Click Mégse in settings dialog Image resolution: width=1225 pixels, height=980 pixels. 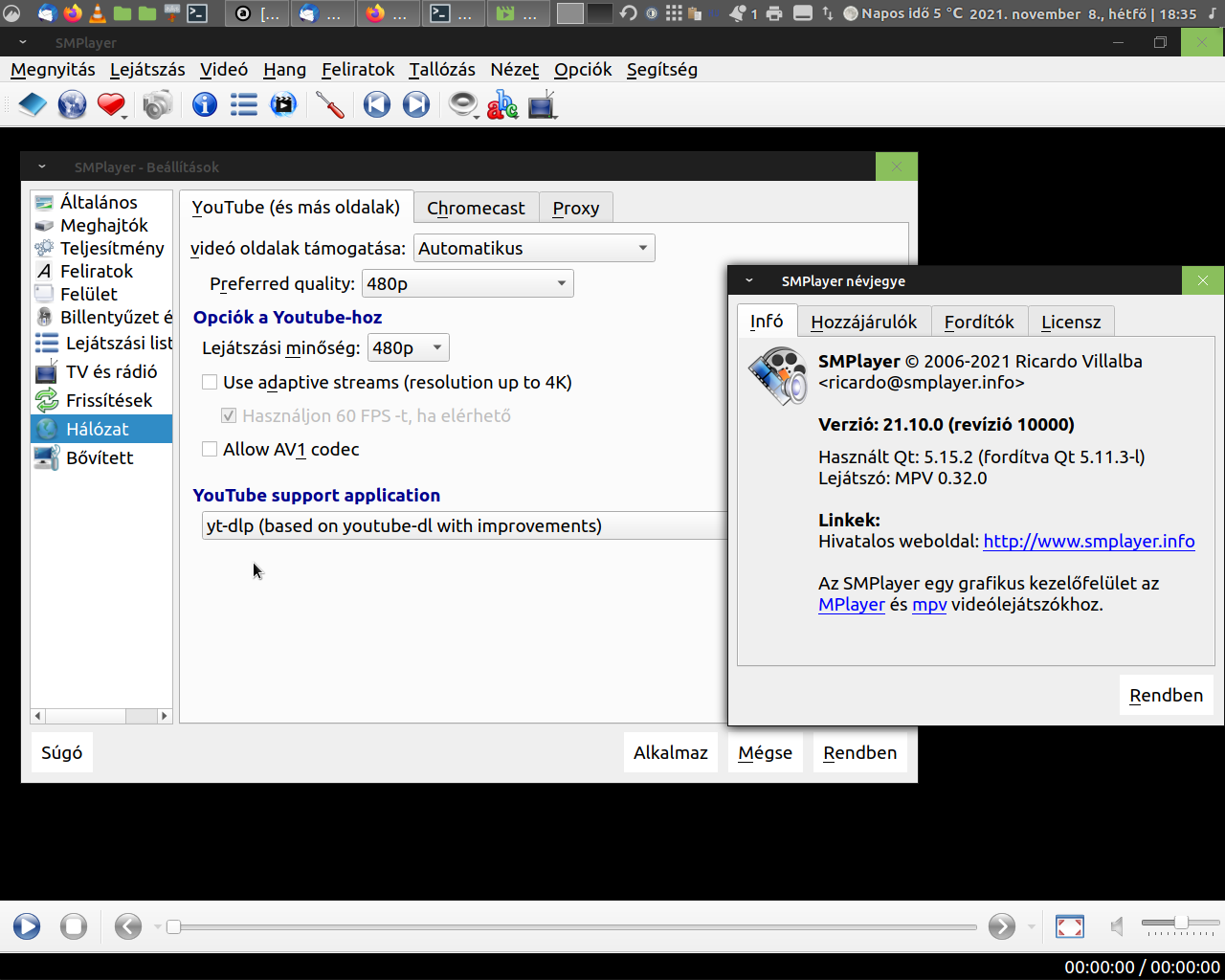pos(765,752)
